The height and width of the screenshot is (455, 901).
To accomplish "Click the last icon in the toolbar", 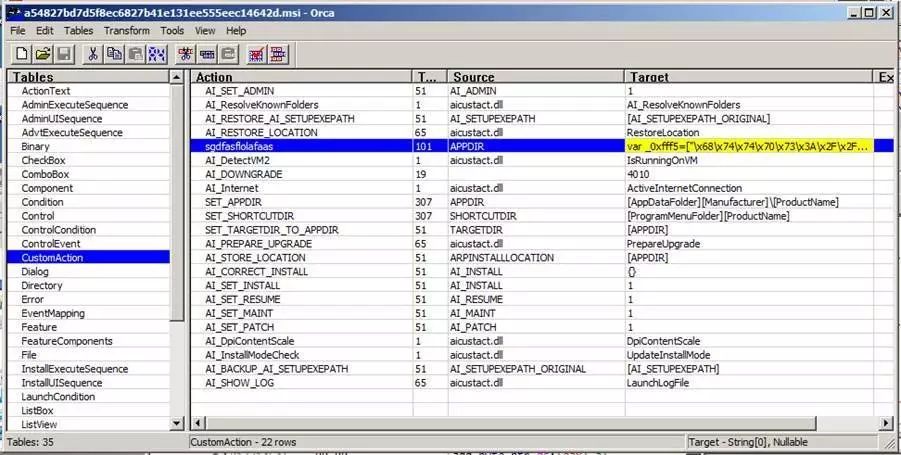I will tap(277, 54).
